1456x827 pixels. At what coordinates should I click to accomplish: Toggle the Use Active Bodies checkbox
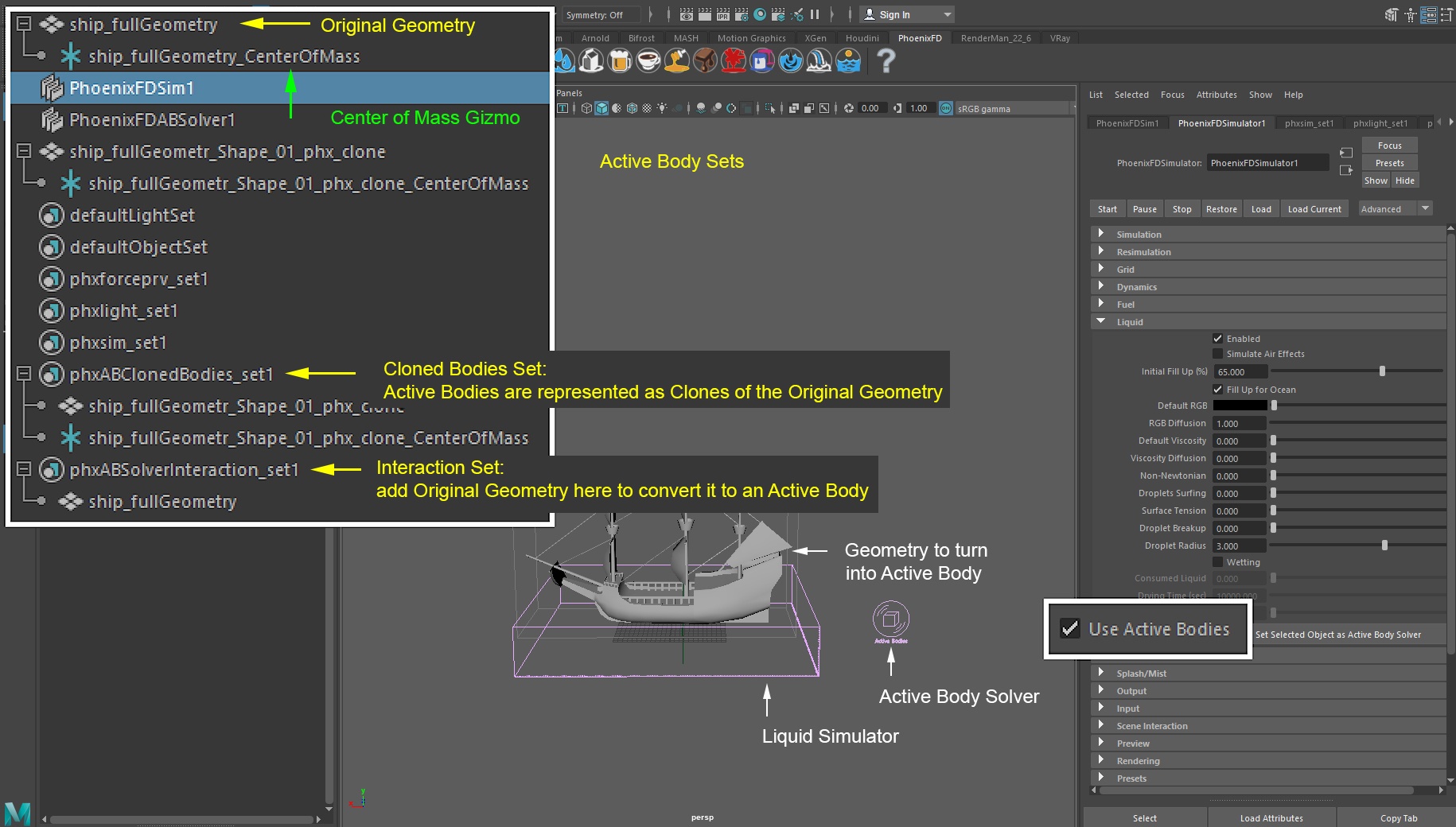(1070, 629)
